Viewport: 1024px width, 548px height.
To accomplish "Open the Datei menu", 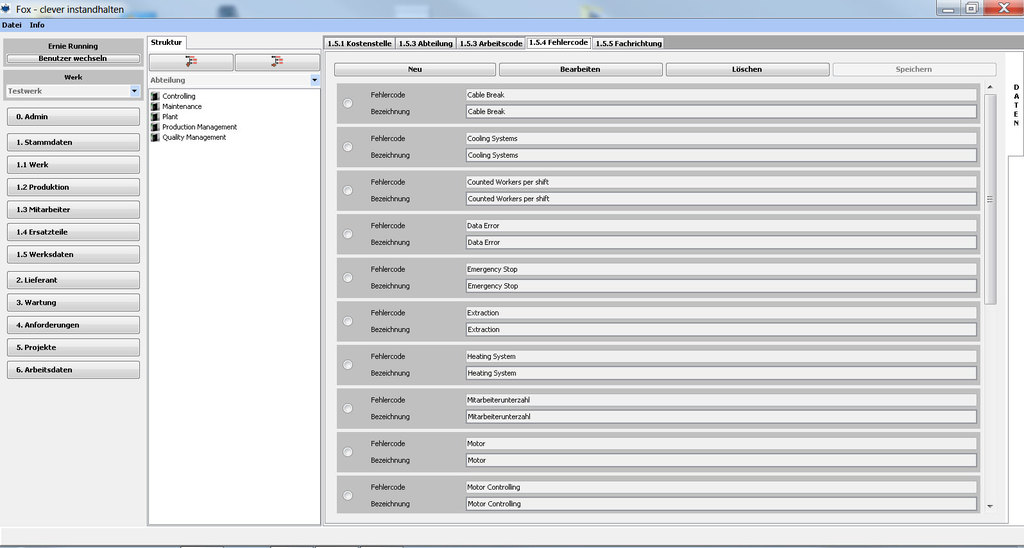I will (x=12, y=24).
